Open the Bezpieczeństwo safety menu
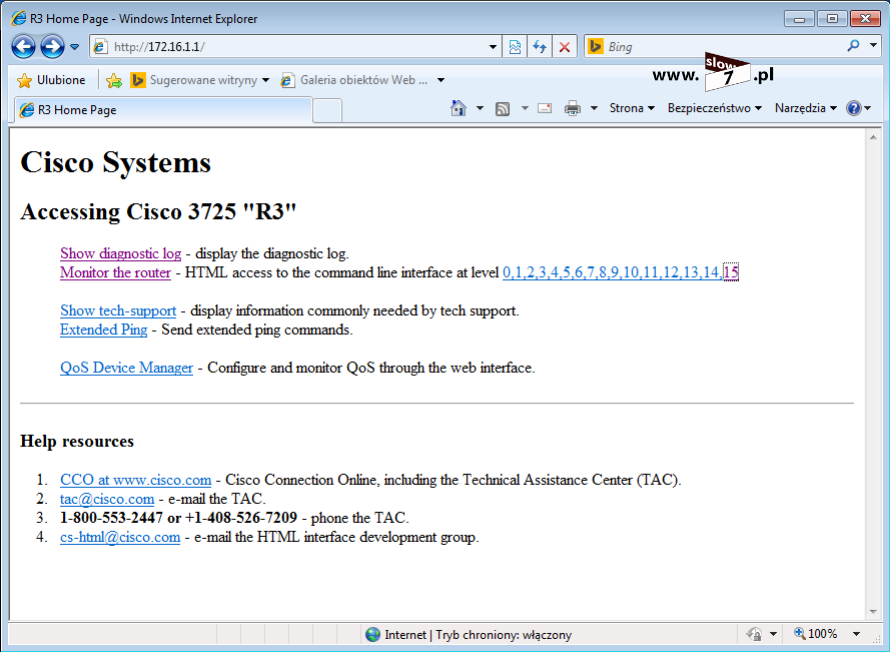Image resolution: width=890 pixels, height=652 pixels. (x=714, y=108)
